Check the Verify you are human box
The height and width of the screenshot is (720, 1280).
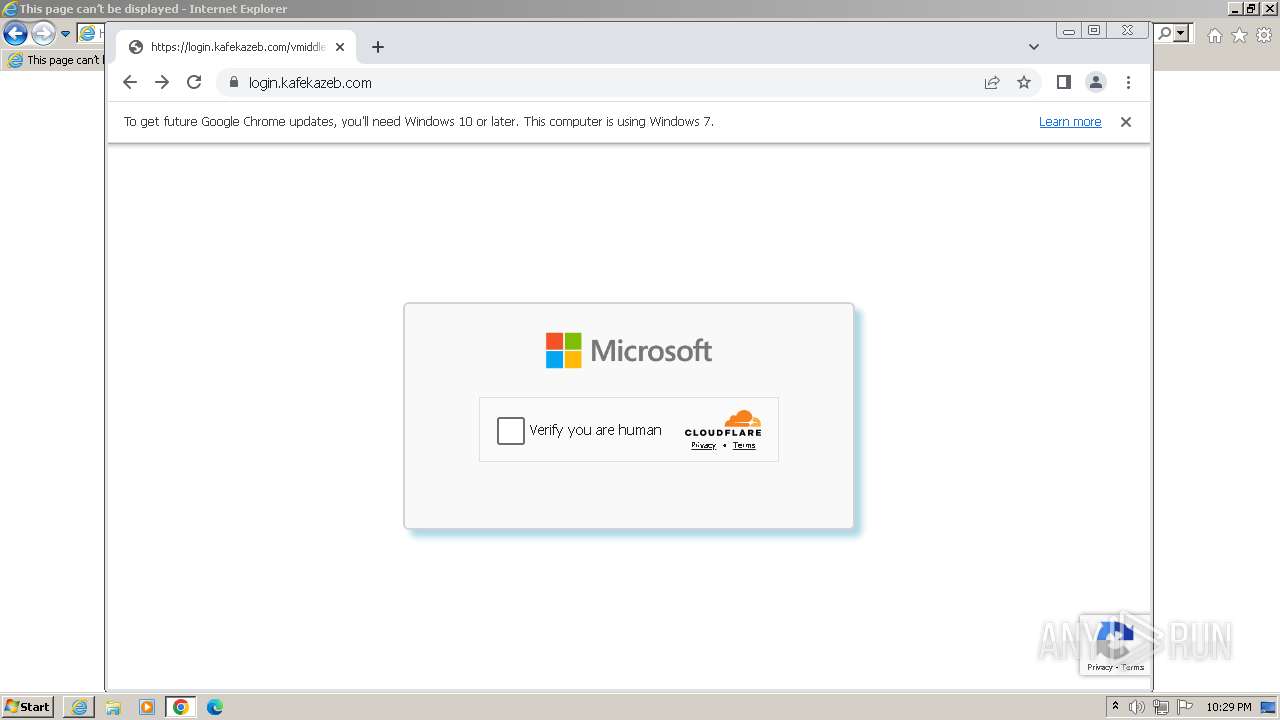click(510, 430)
